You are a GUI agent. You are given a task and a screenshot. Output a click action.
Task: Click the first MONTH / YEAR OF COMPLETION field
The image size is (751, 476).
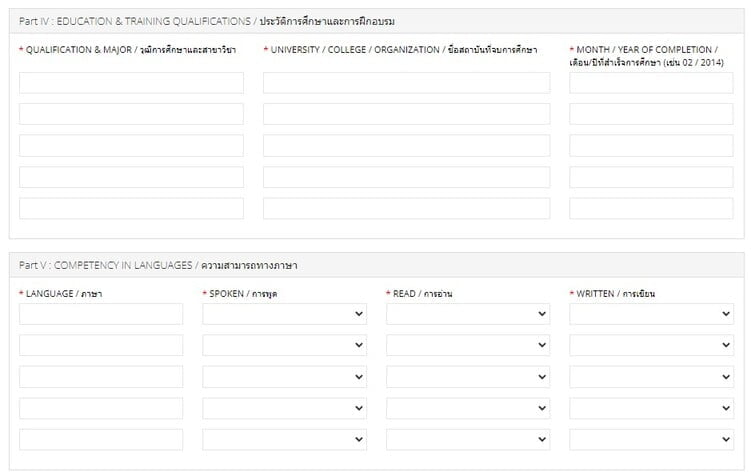coord(651,83)
